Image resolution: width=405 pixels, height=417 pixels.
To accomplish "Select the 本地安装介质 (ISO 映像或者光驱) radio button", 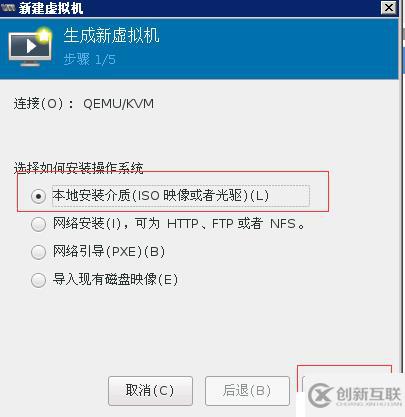I will (x=38, y=196).
